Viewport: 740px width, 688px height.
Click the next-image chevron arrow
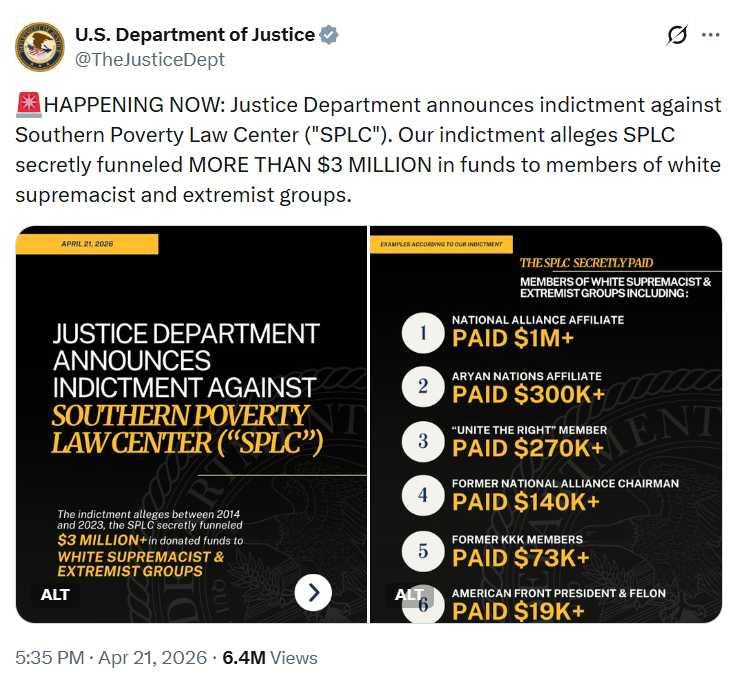(x=313, y=593)
